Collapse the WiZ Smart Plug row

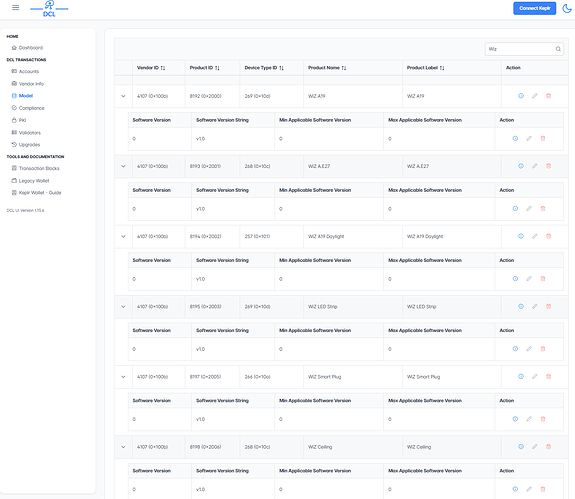click(123, 377)
